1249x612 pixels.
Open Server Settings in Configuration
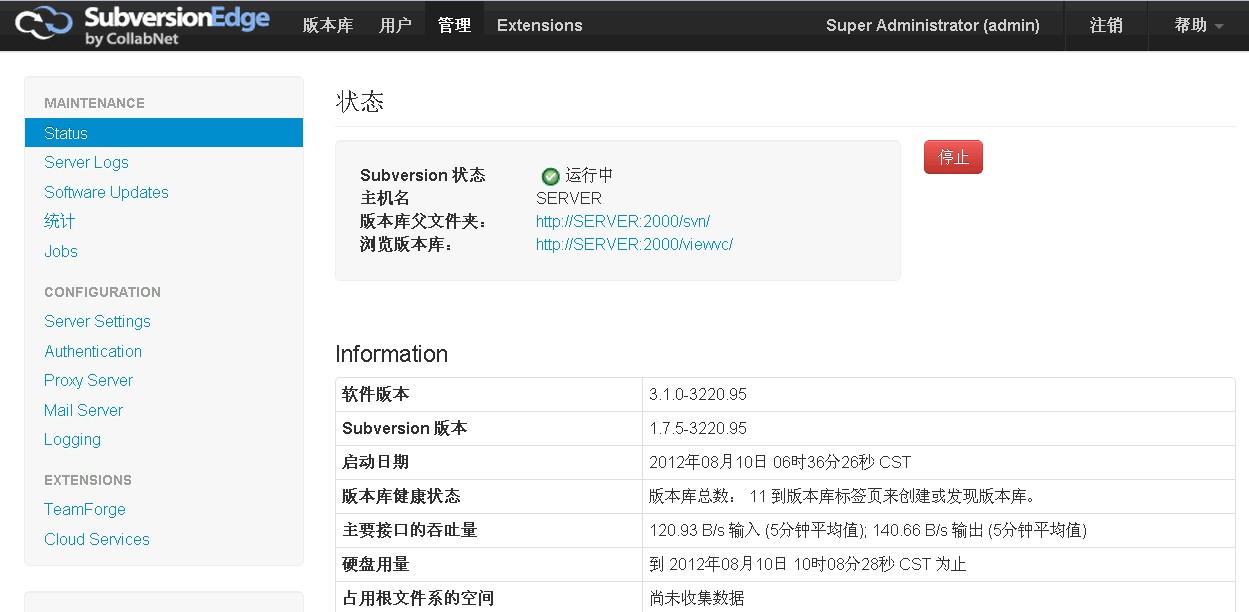[x=97, y=321]
